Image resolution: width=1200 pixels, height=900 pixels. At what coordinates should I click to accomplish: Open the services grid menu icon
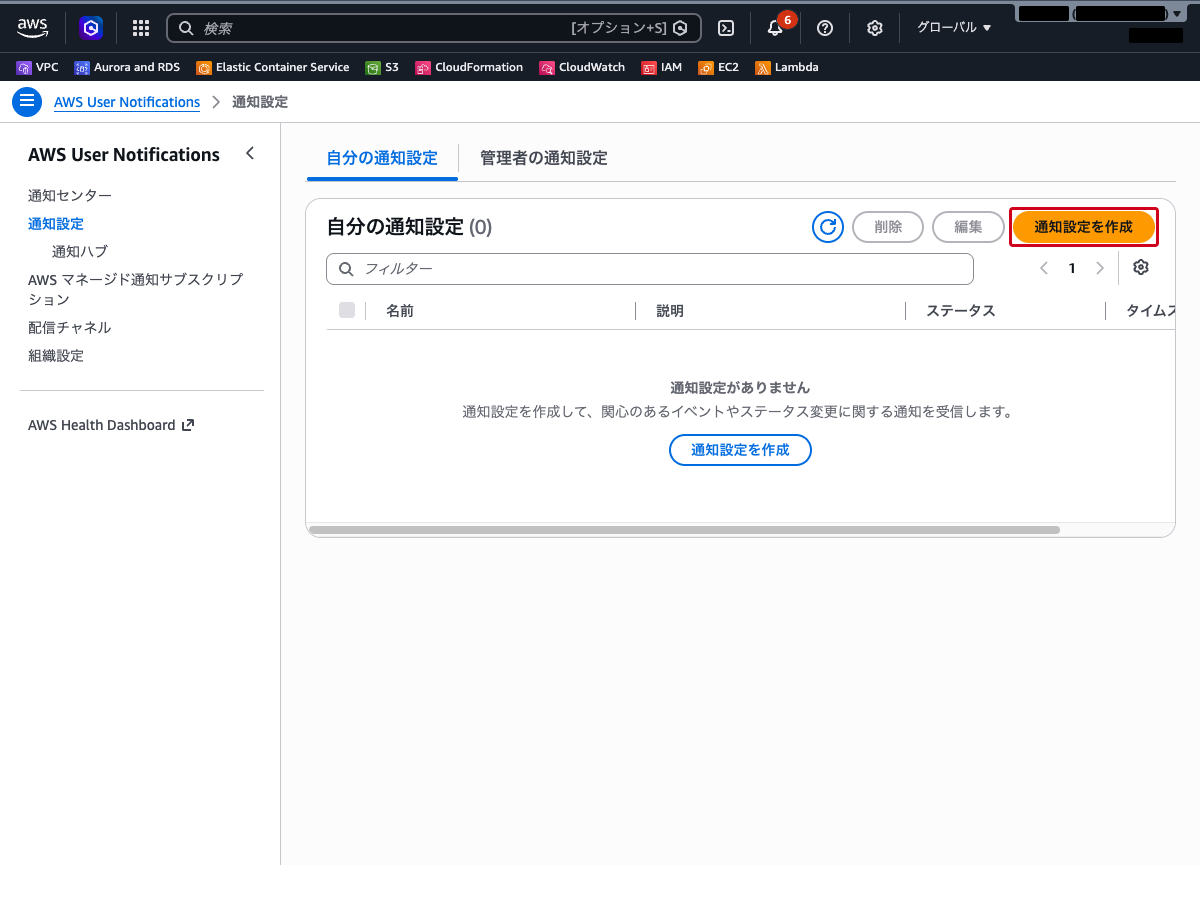[141, 28]
